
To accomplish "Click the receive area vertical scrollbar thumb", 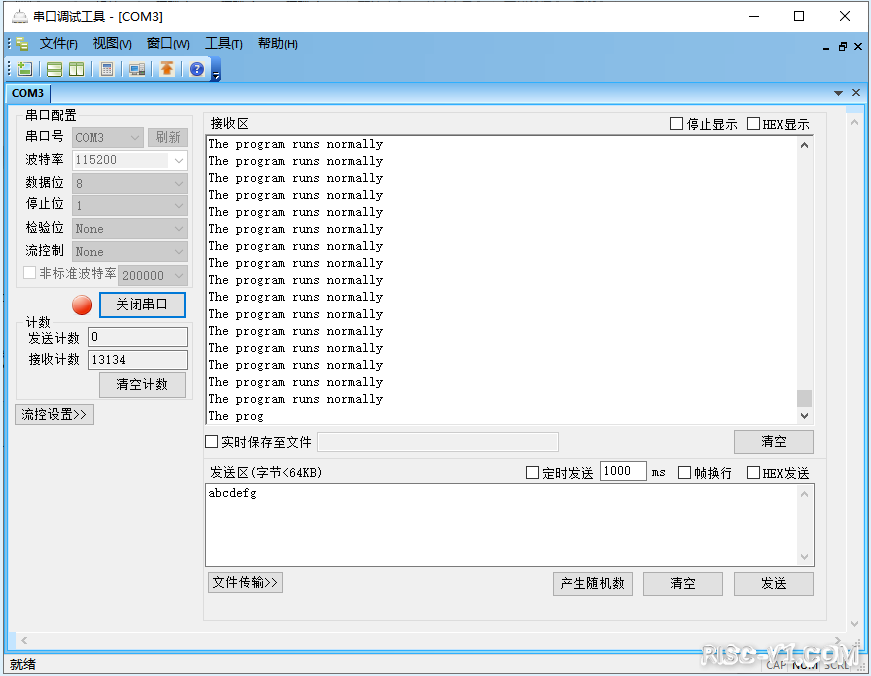I will [x=804, y=398].
